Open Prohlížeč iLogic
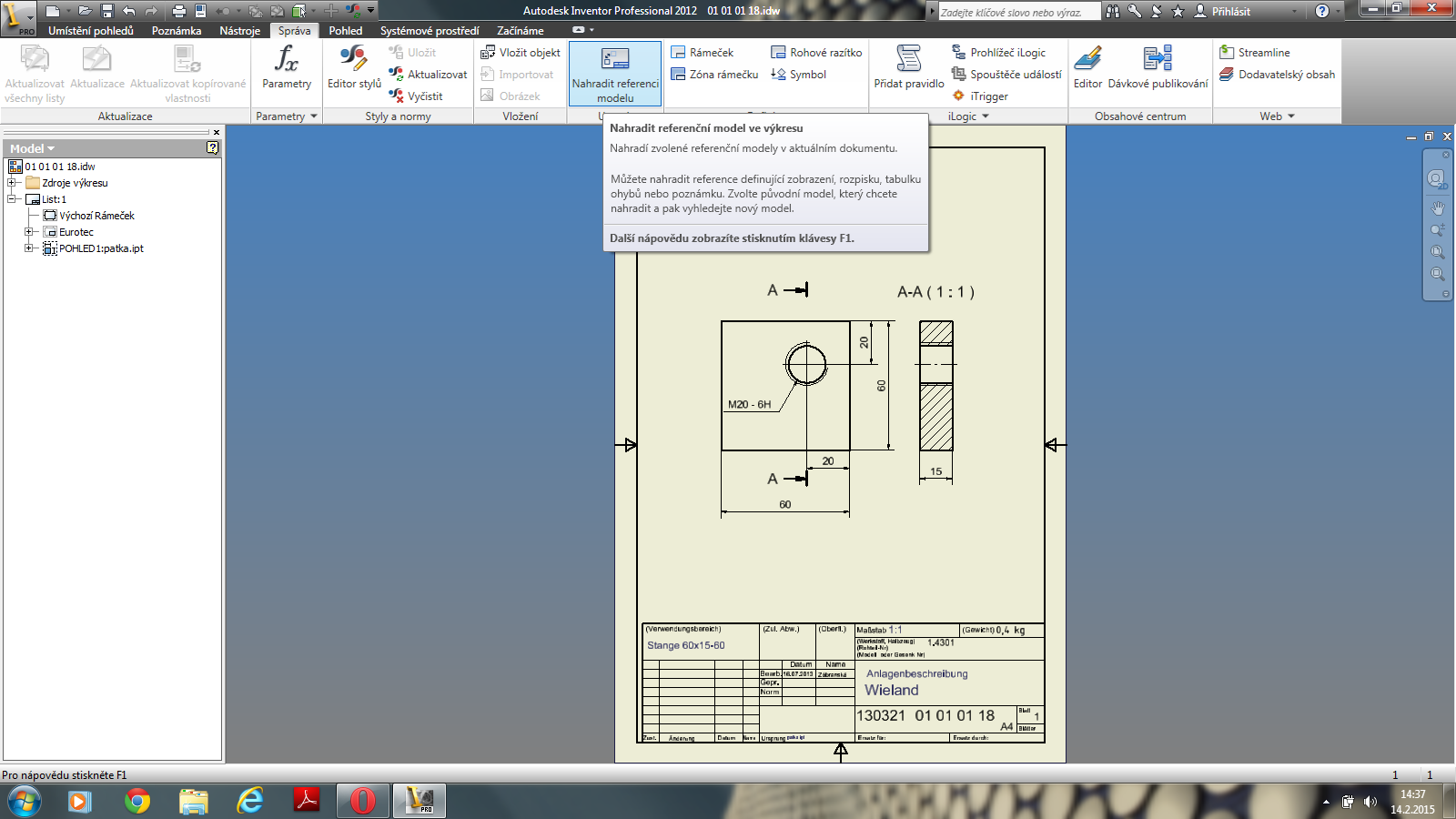 [x=998, y=52]
